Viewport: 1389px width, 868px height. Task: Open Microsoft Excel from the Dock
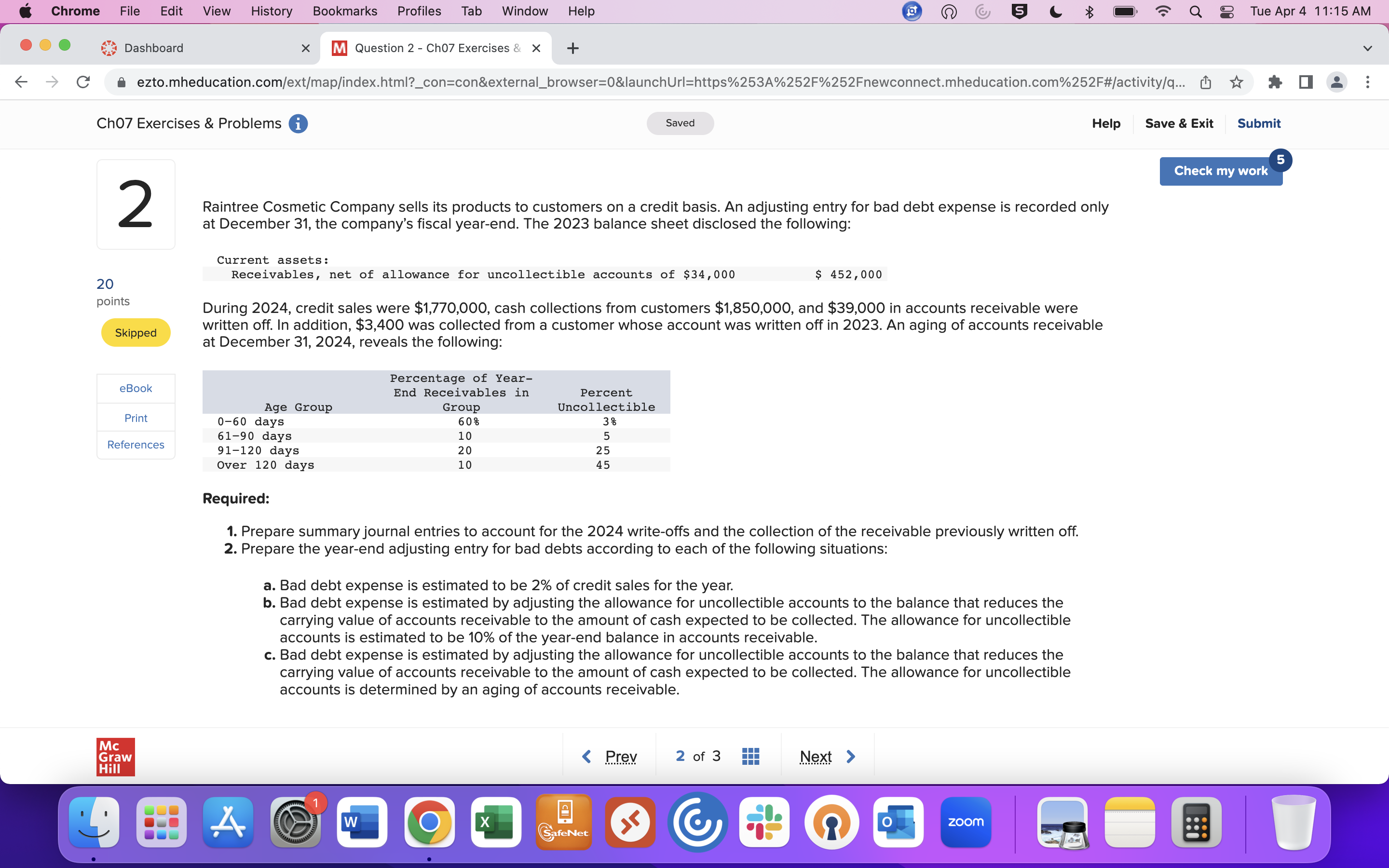point(496,822)
